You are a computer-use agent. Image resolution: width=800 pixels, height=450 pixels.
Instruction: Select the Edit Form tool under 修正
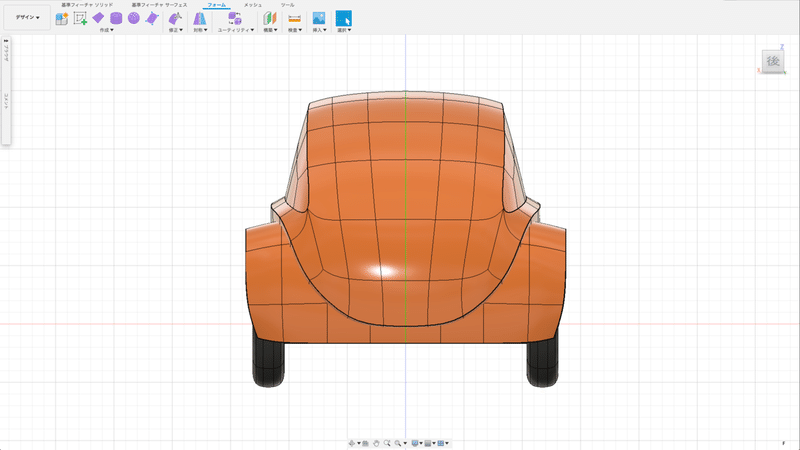tap(174, 18)
